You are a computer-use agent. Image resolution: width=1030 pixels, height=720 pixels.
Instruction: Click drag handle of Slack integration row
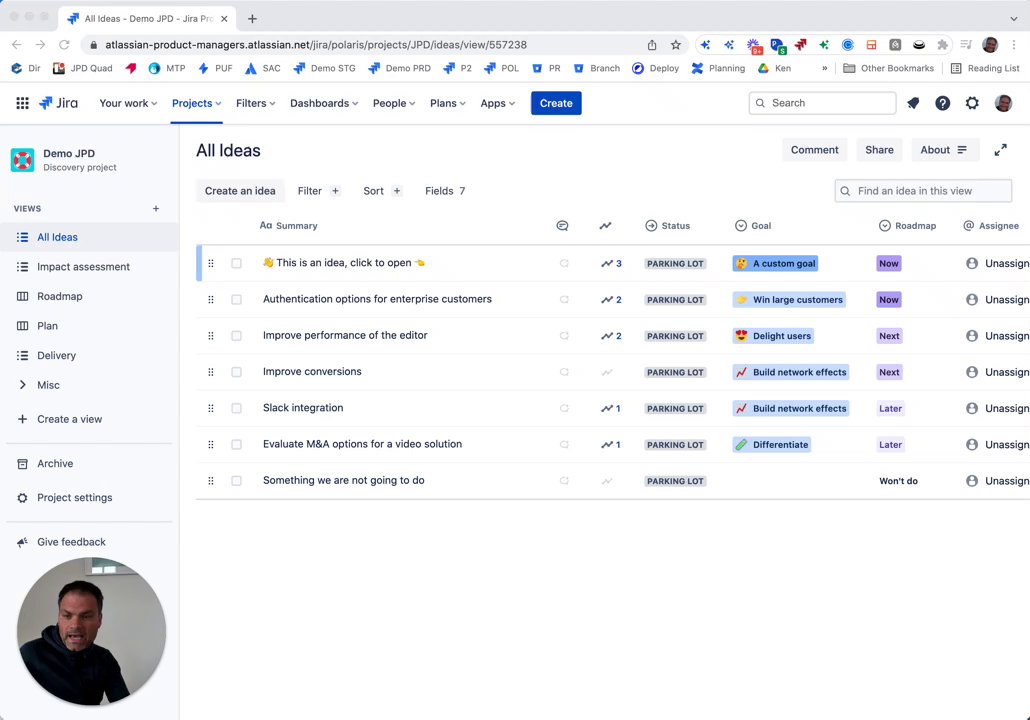211,408
